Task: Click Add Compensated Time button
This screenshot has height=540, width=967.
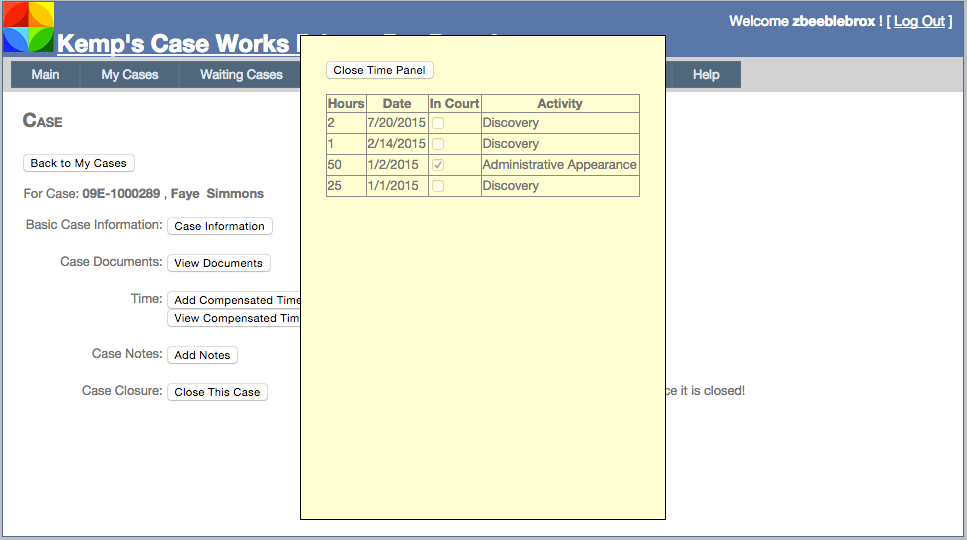Action: pyautogui.click(x=235, y=300)
